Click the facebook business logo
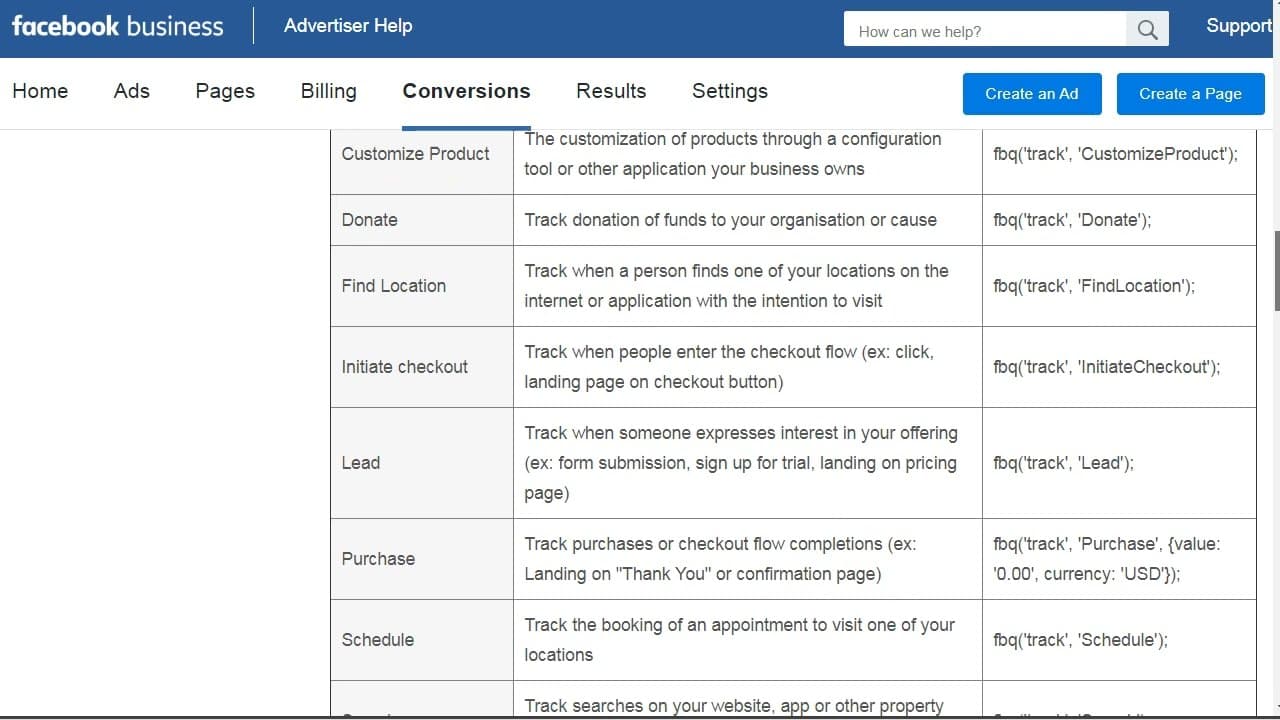 117,26
